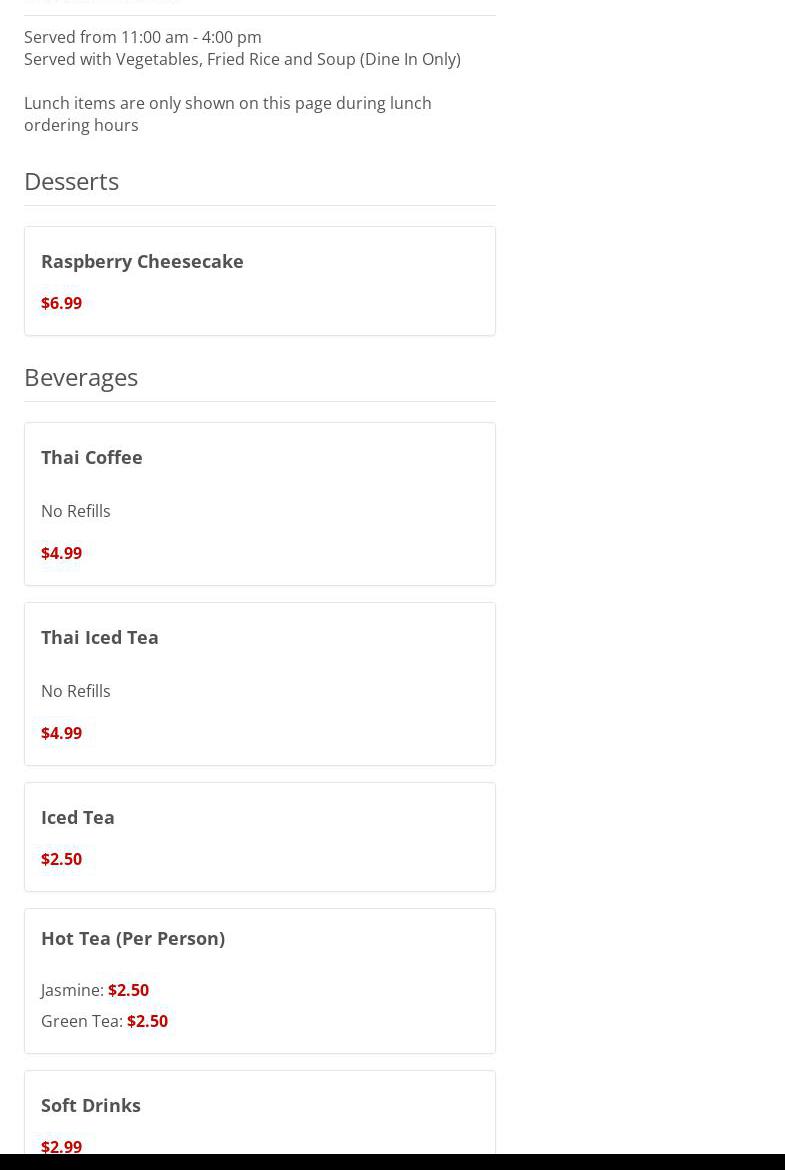
Task: Click the lunch serving hours text
Action: pyautogui.click(x=143, y=37)
